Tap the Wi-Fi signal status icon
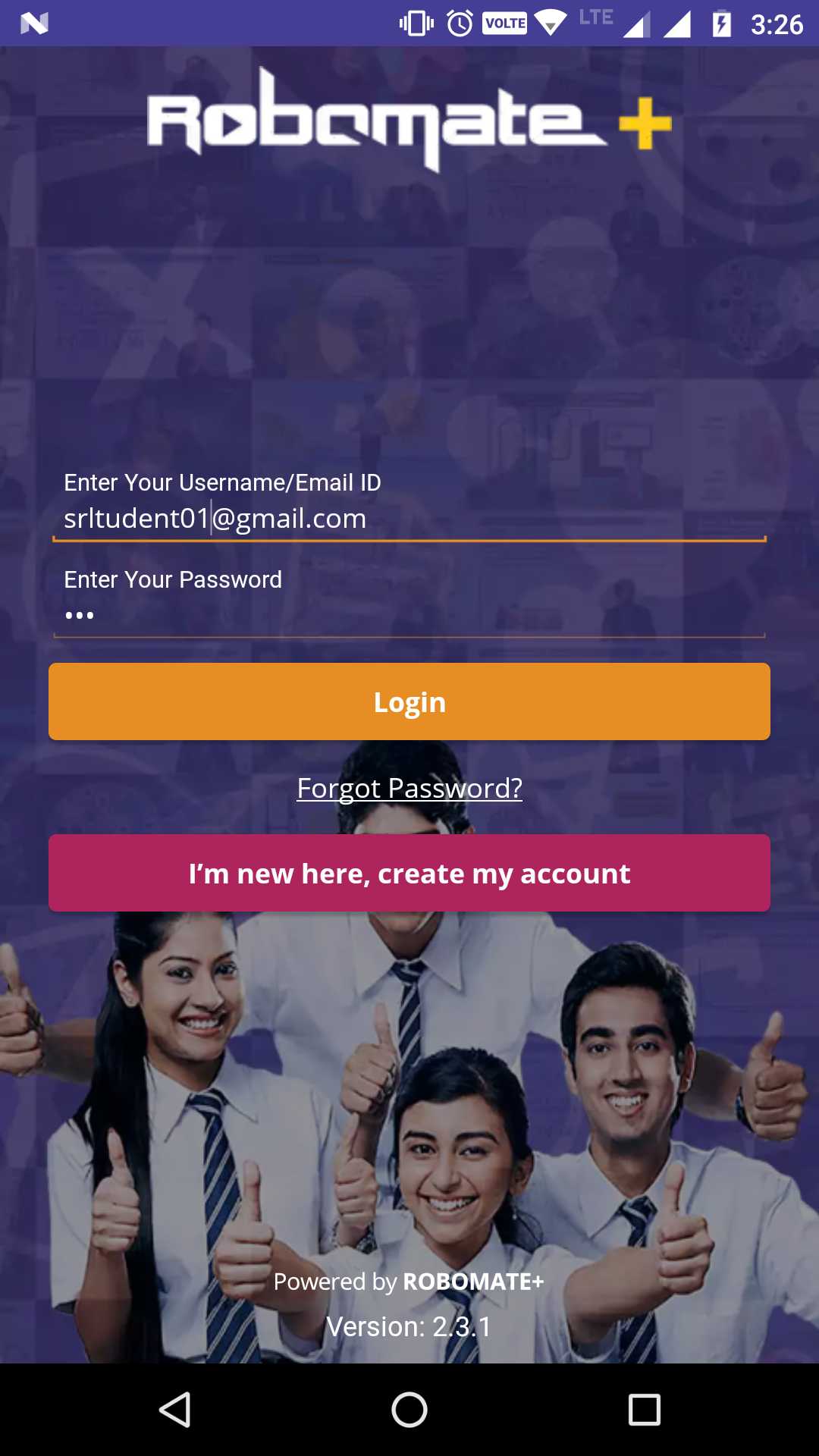Viewport: 819px width, 1456px height. coord(551,24)
